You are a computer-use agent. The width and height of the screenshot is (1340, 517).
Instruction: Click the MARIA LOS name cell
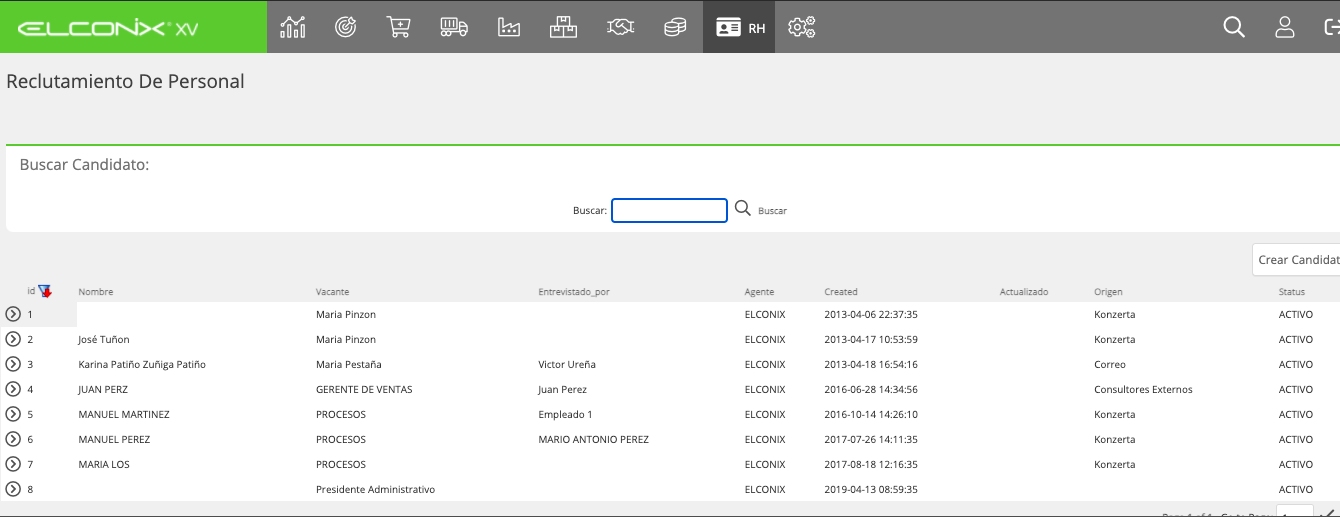click(x=104, y=465)
